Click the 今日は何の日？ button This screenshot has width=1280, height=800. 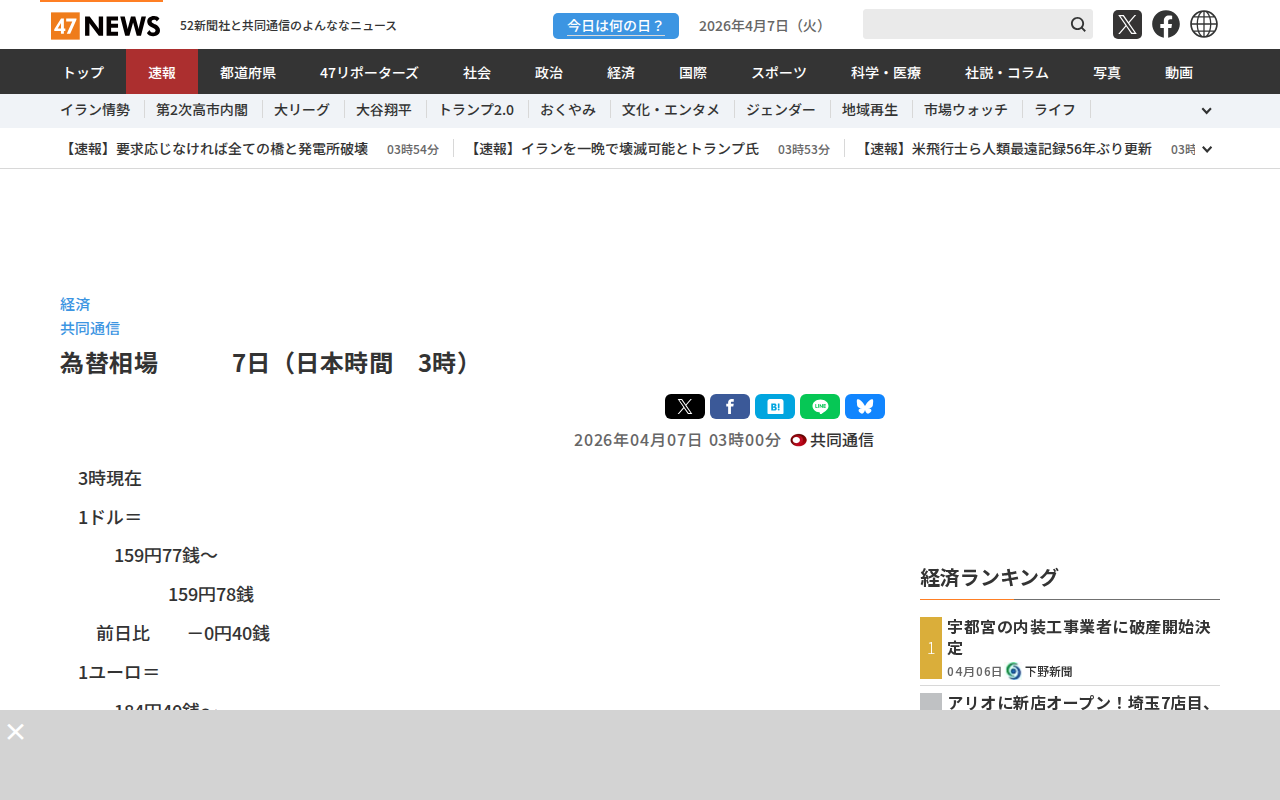615,26
